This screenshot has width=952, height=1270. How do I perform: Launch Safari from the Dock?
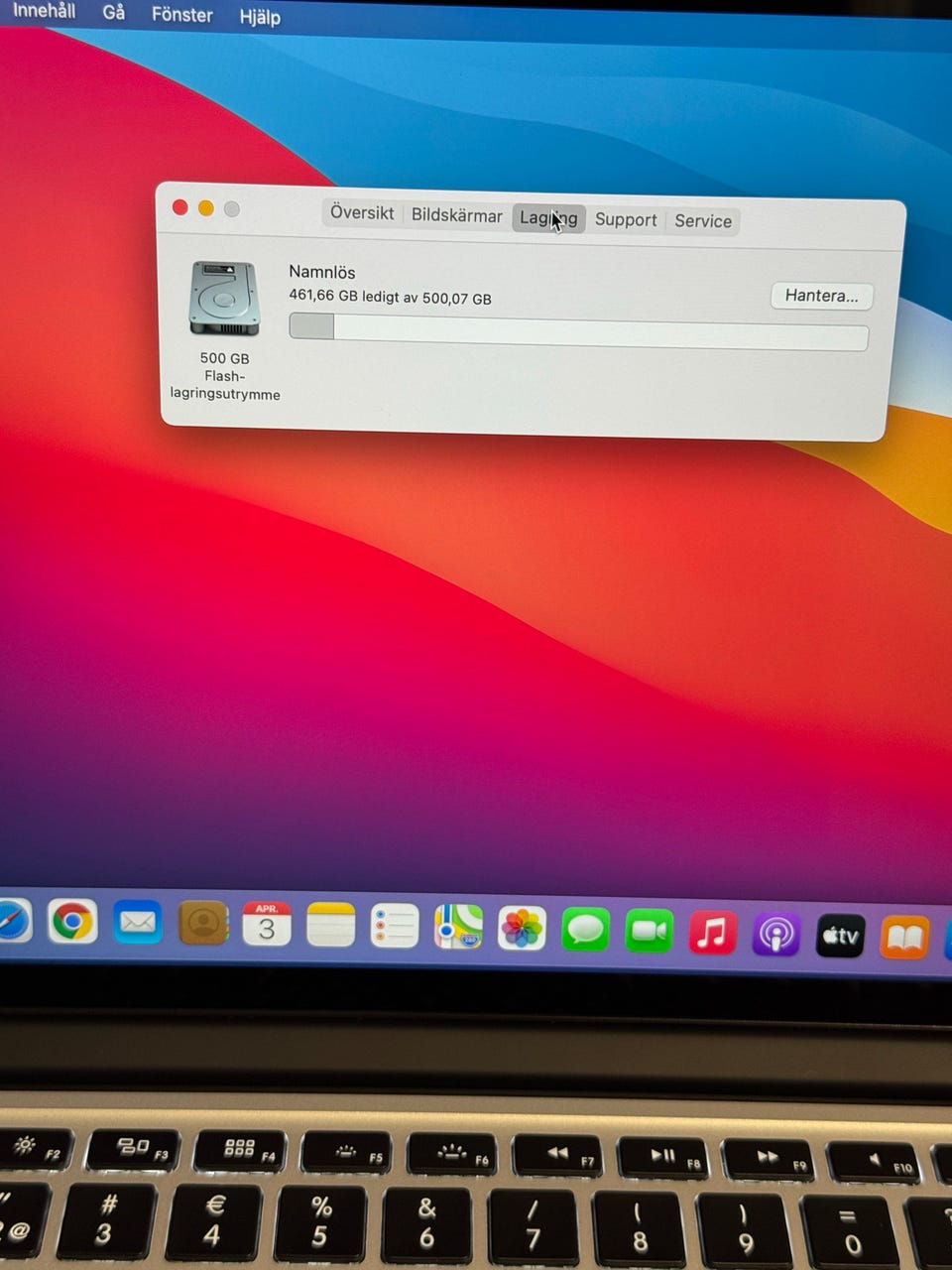point(12,922)
